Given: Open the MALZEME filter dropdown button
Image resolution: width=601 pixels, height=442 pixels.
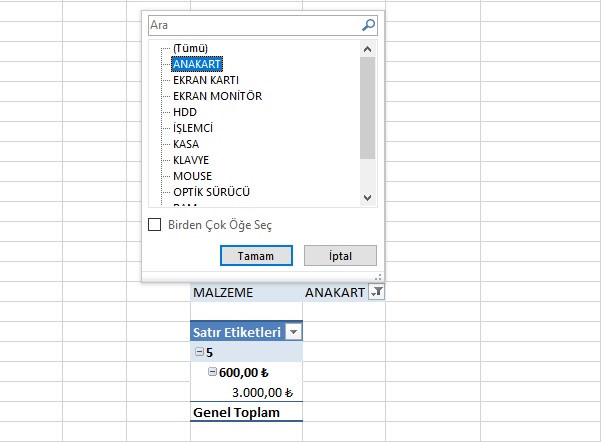Looking at the screenshot, I should tap(375, 292).
